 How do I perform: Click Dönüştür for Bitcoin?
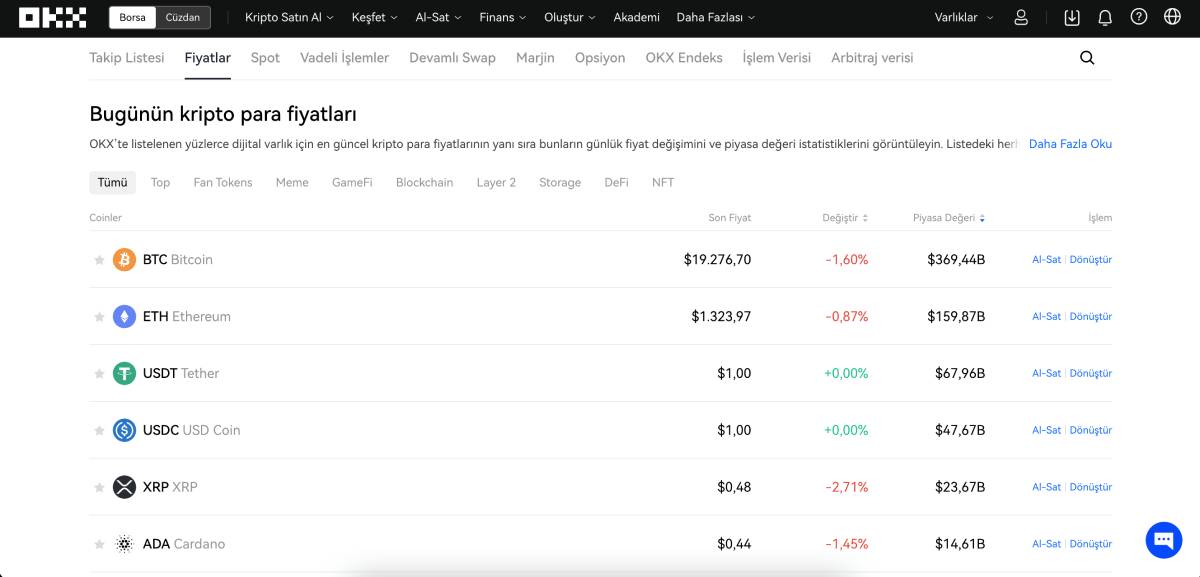click(1091, 260)
